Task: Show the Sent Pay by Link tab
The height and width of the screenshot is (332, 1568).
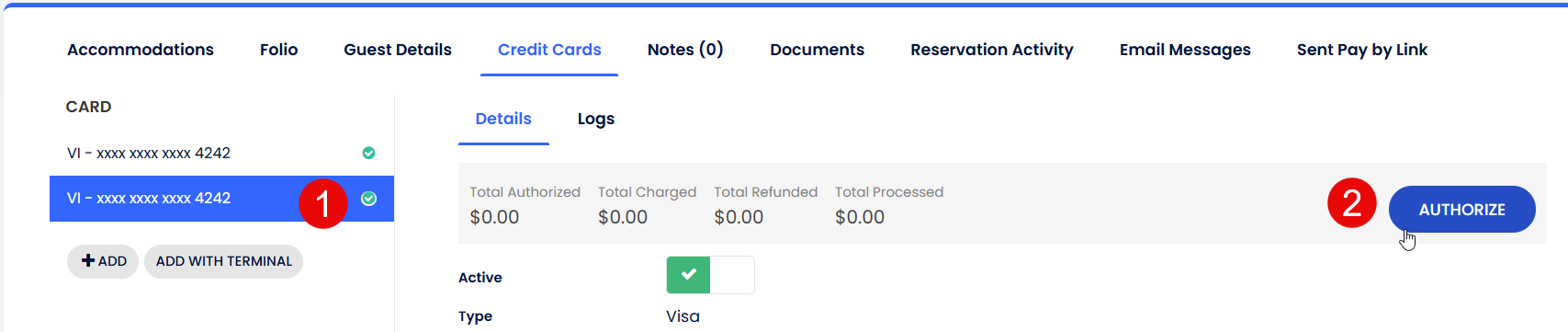Action: pyautogui.click(x=1362, y=50)
